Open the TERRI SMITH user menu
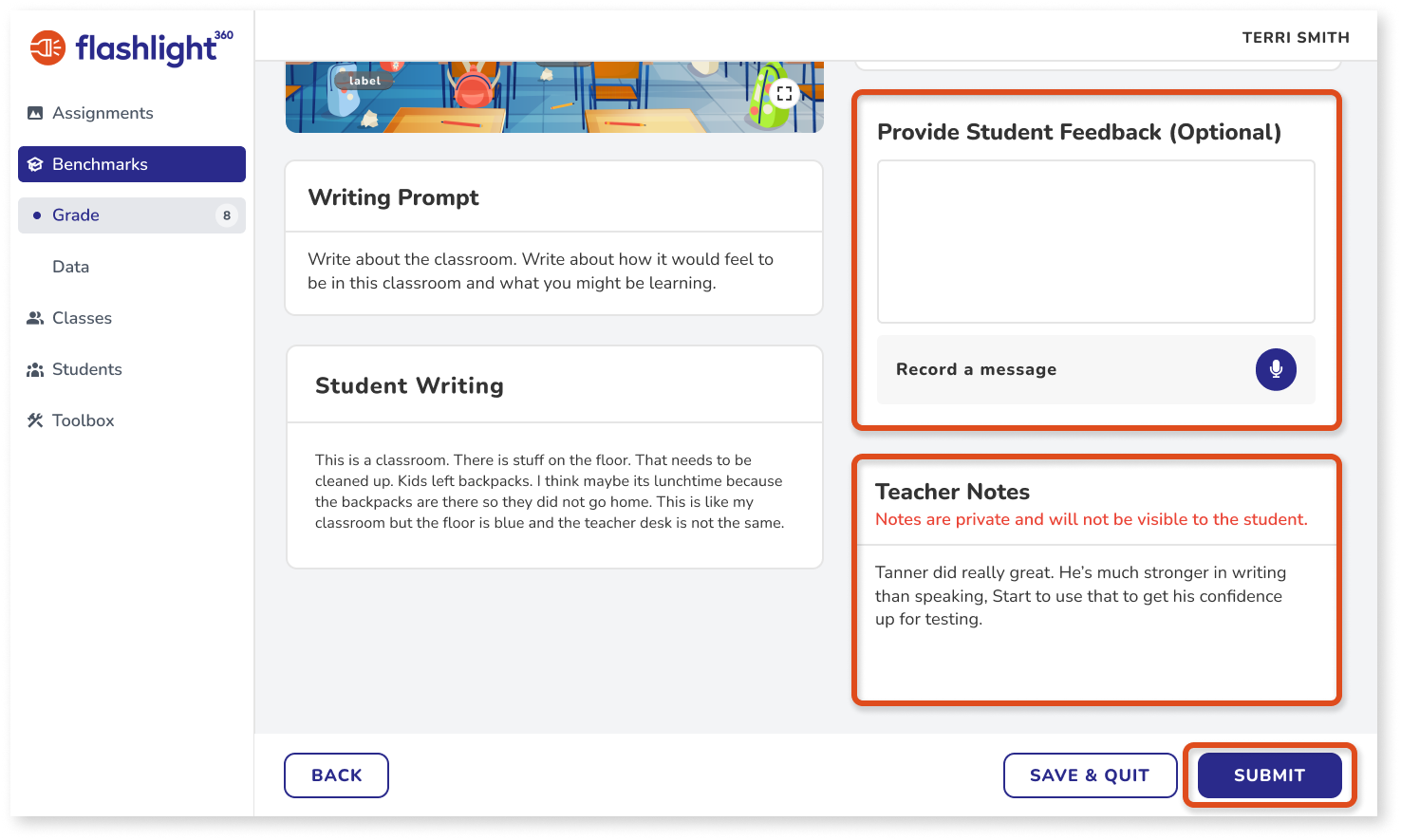Screen dimensions: 1401x840 click(x=1296, y=37)
